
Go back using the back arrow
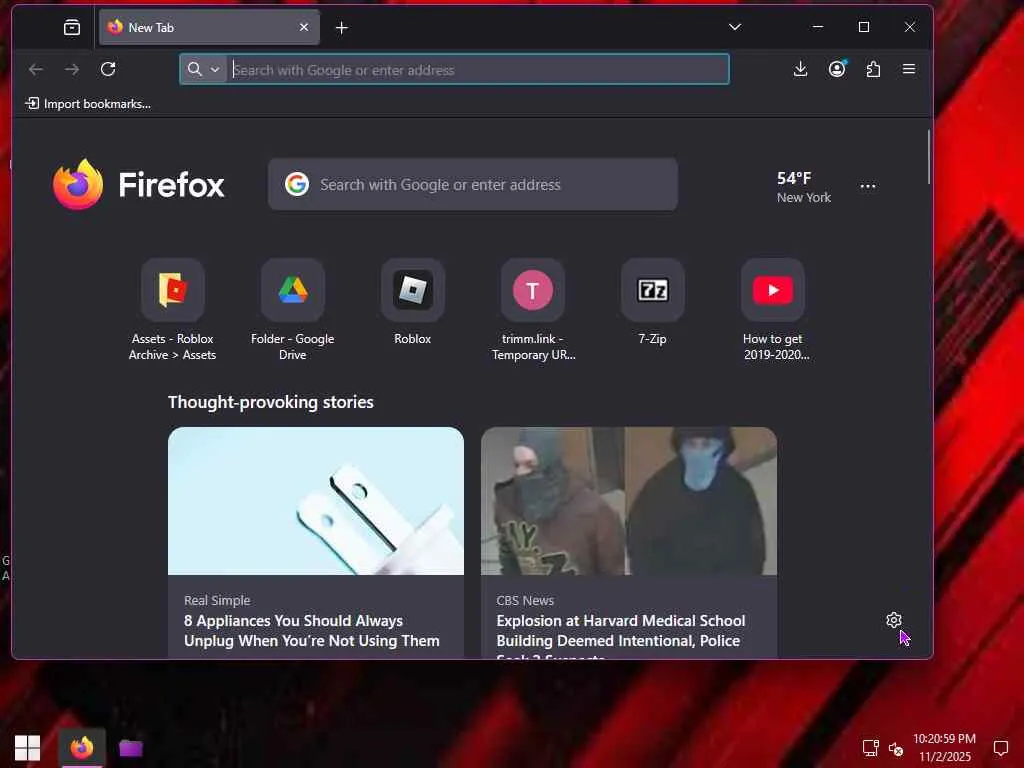click(36, 69)
